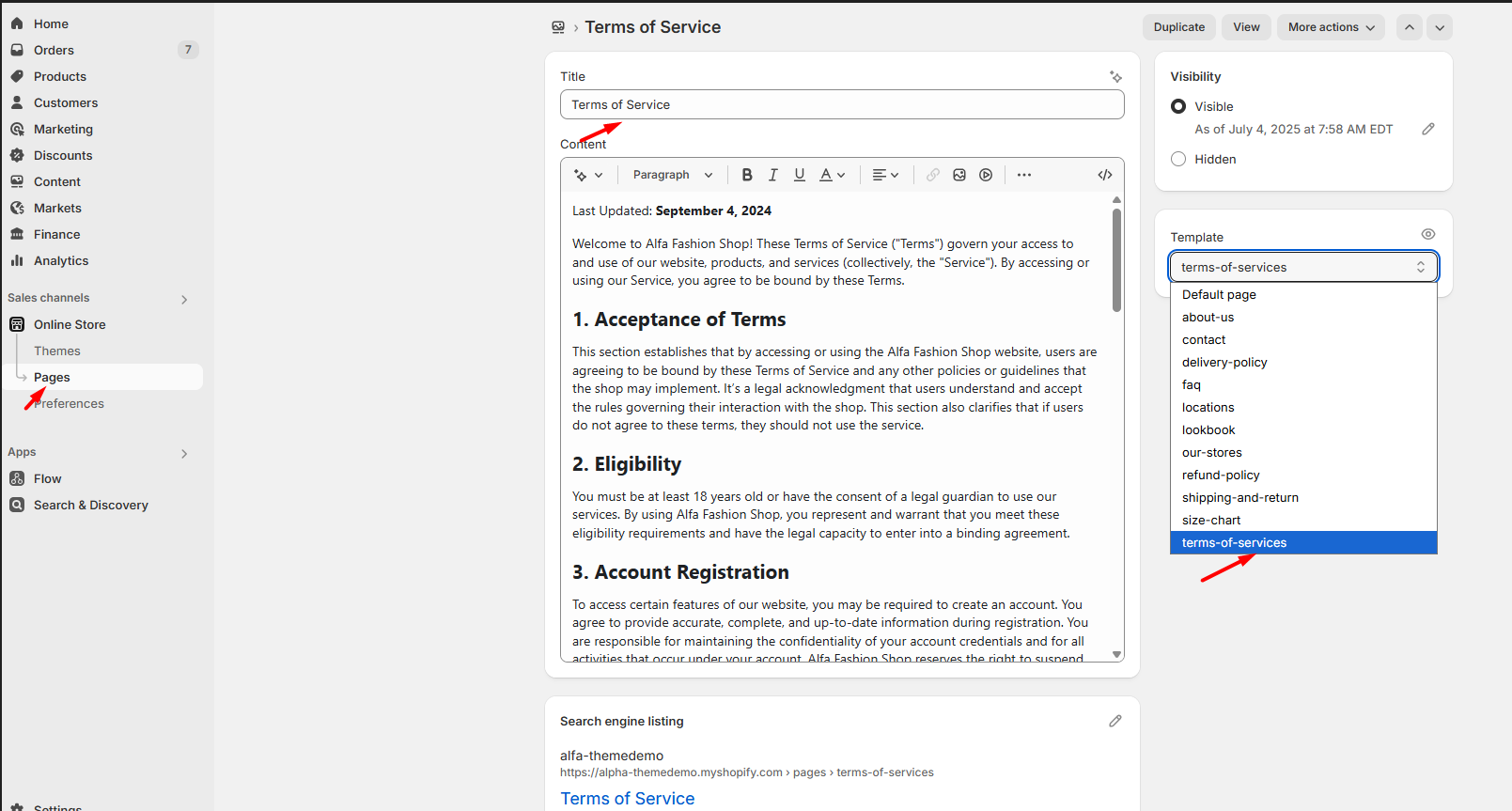Click the Flow app icon
This screenshot has height=811, width=1512.
point(17,478)
